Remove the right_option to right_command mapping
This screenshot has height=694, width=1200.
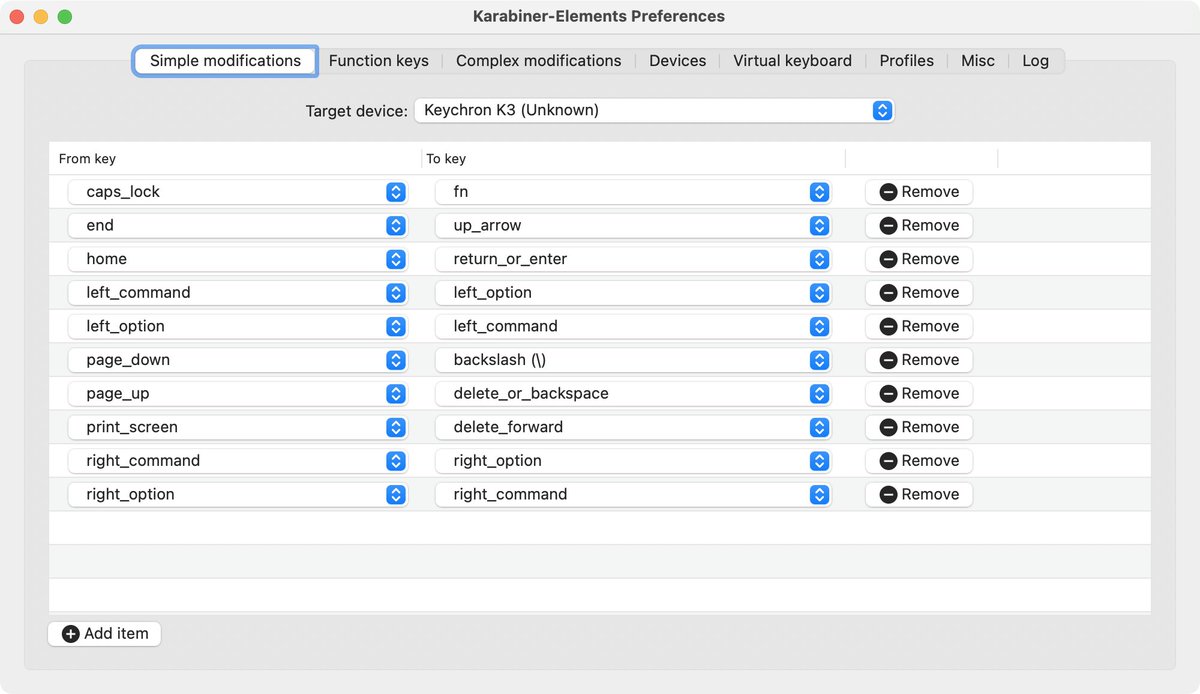[x=919, y=494]
